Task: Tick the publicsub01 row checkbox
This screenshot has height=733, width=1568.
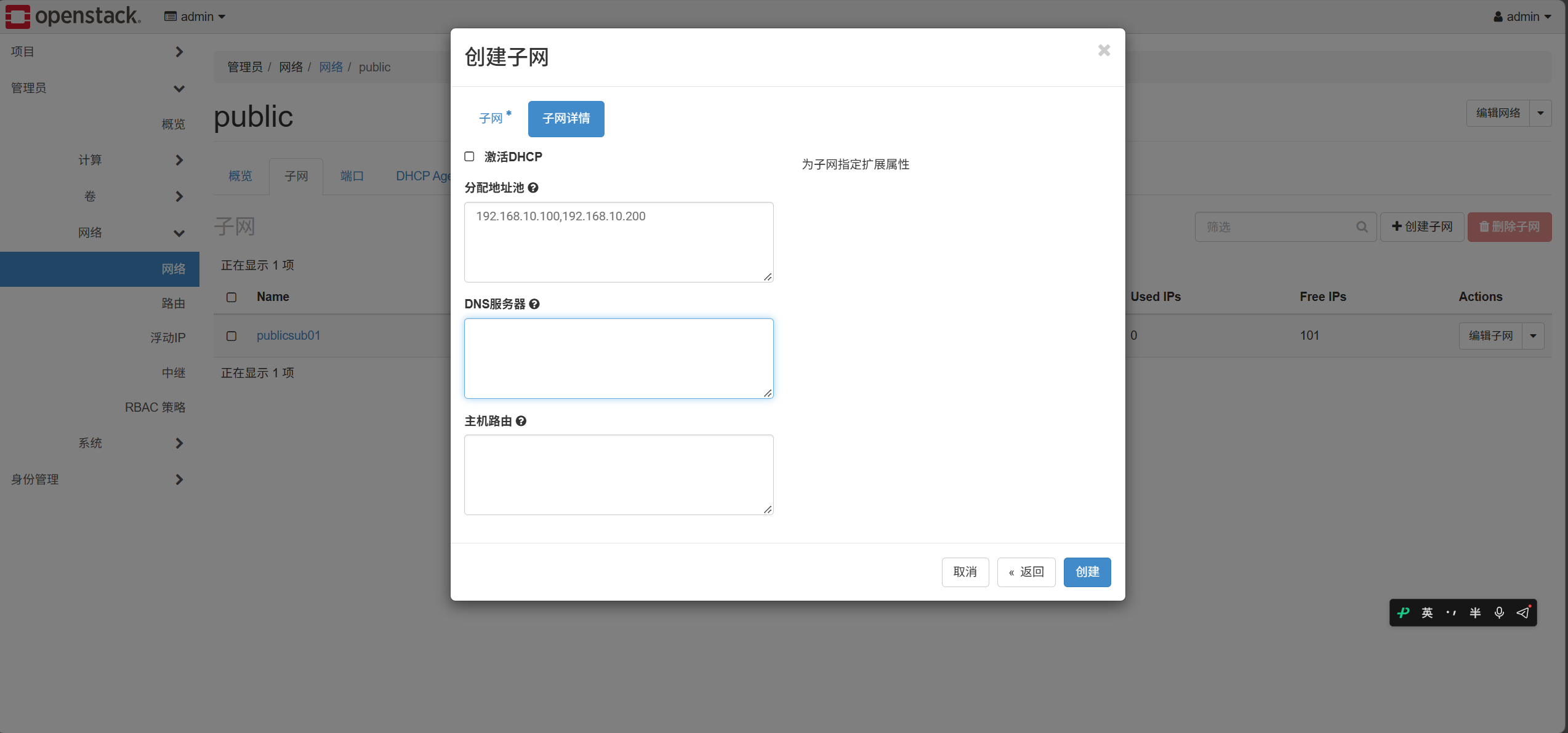Action: tap(231, 336)
